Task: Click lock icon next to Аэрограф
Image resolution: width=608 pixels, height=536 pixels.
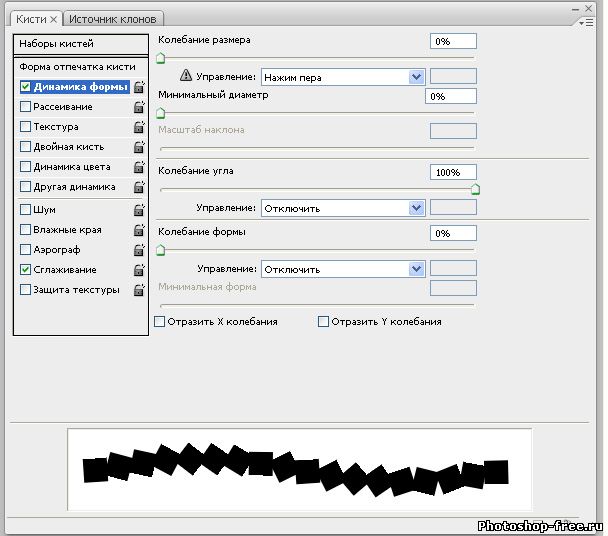Action: (x=139, y=250)
